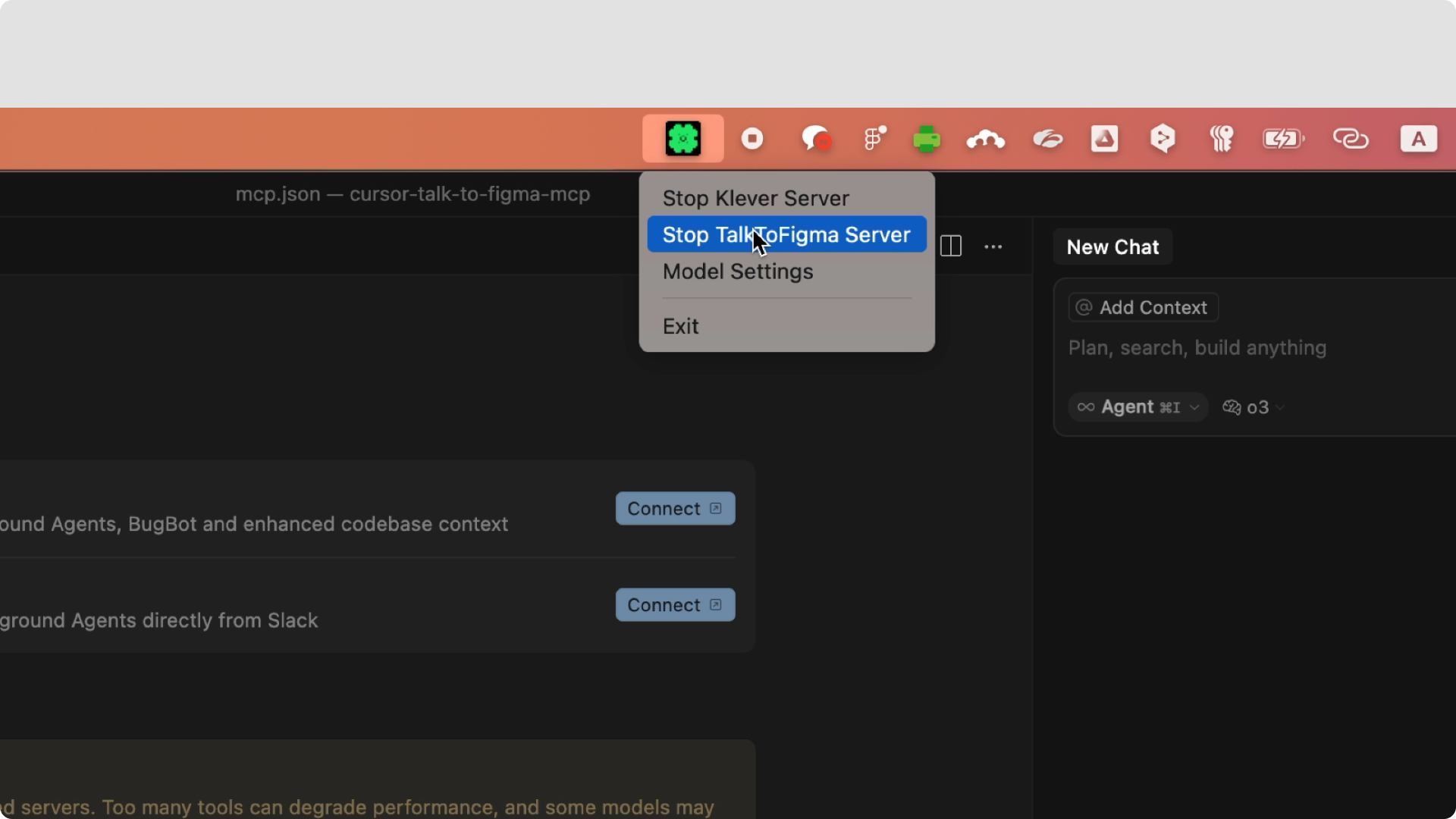Open the three-dot more actions menu
Image resolution: width=1456 pixels, height=819 pixels.
pos(993,246)
